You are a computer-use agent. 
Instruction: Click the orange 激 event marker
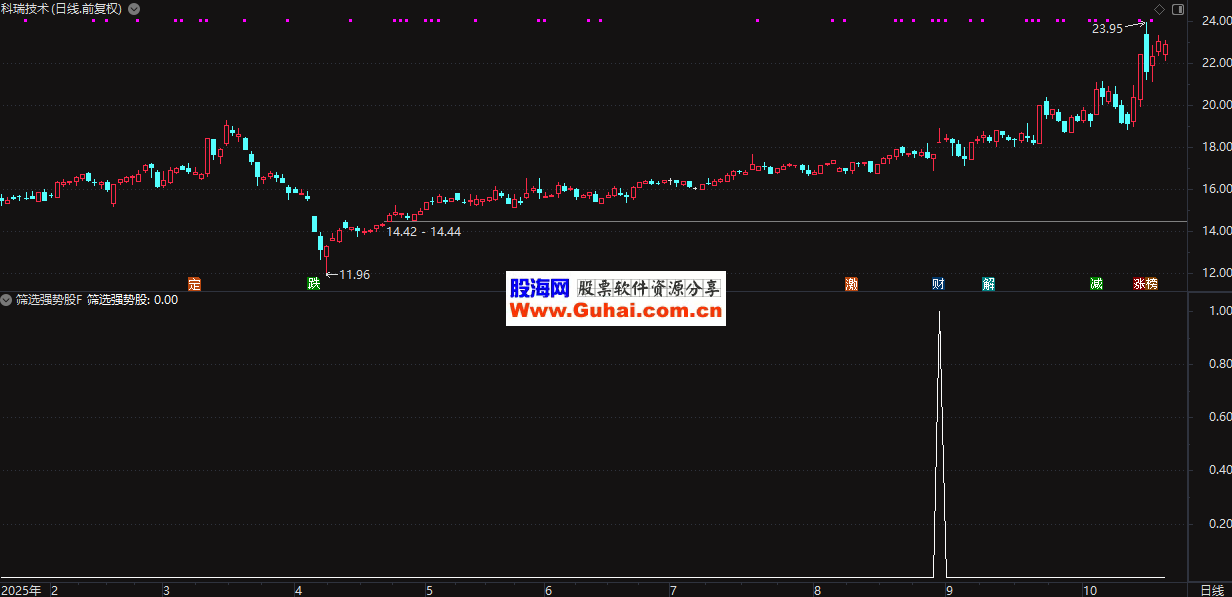(851, 284)
